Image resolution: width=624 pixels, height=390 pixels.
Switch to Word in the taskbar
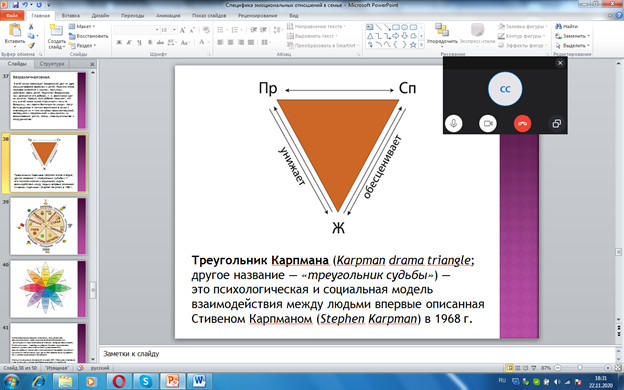198,381
